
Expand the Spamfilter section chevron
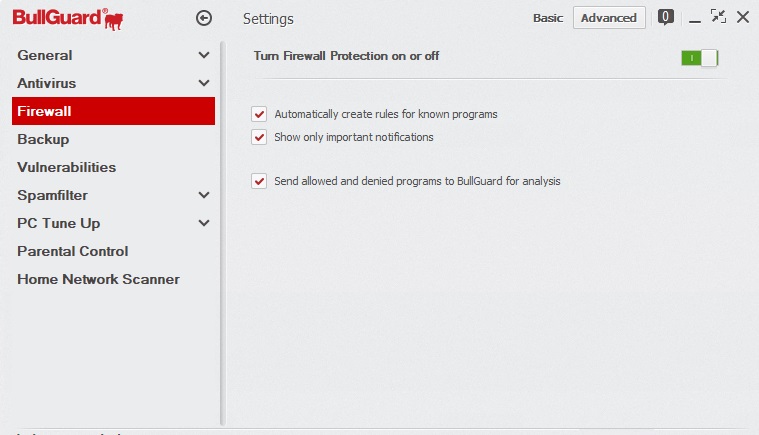pyautogui.click(x=204, y=195)
